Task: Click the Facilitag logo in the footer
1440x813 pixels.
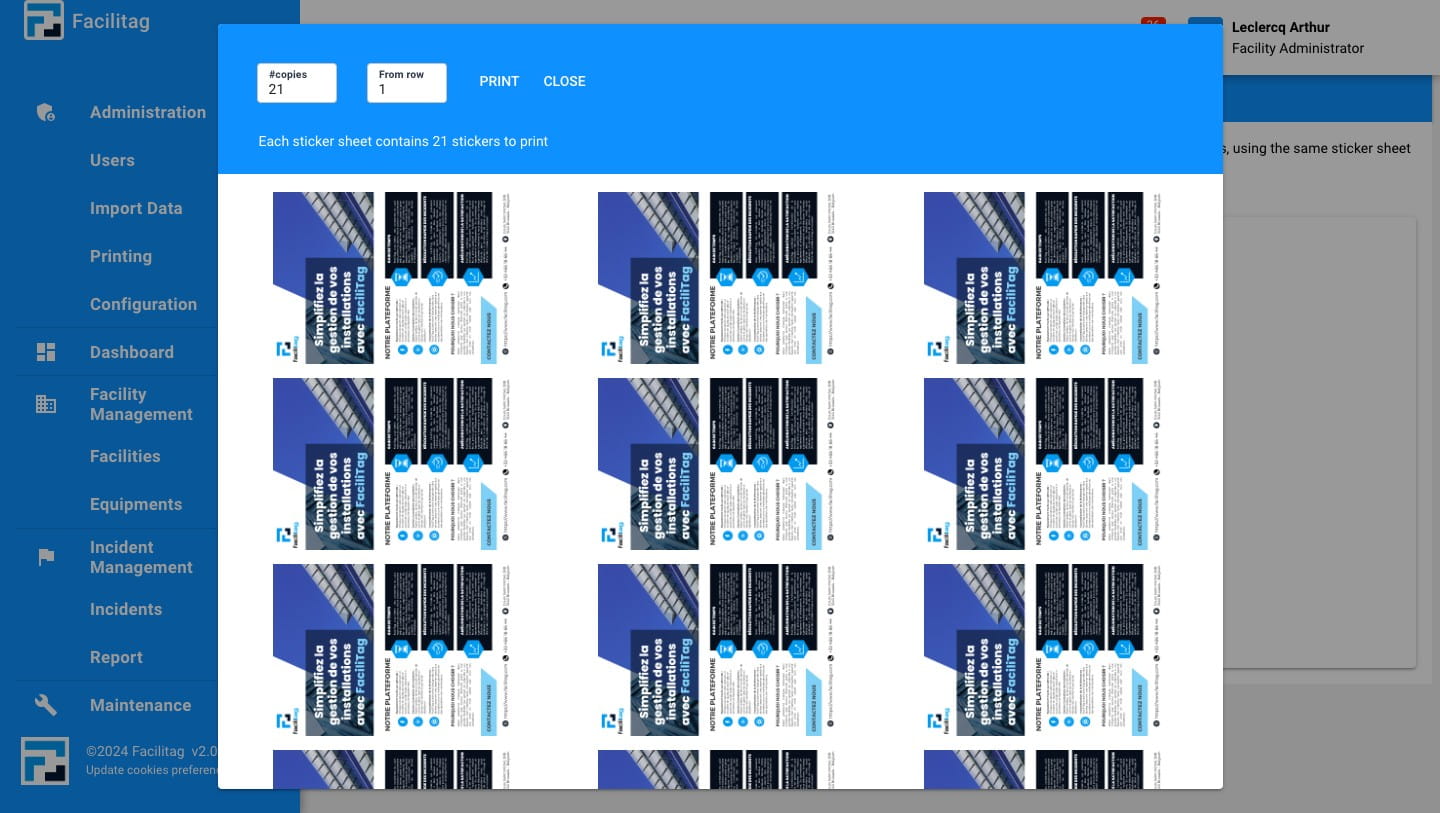Action: (x=43, y=760)
